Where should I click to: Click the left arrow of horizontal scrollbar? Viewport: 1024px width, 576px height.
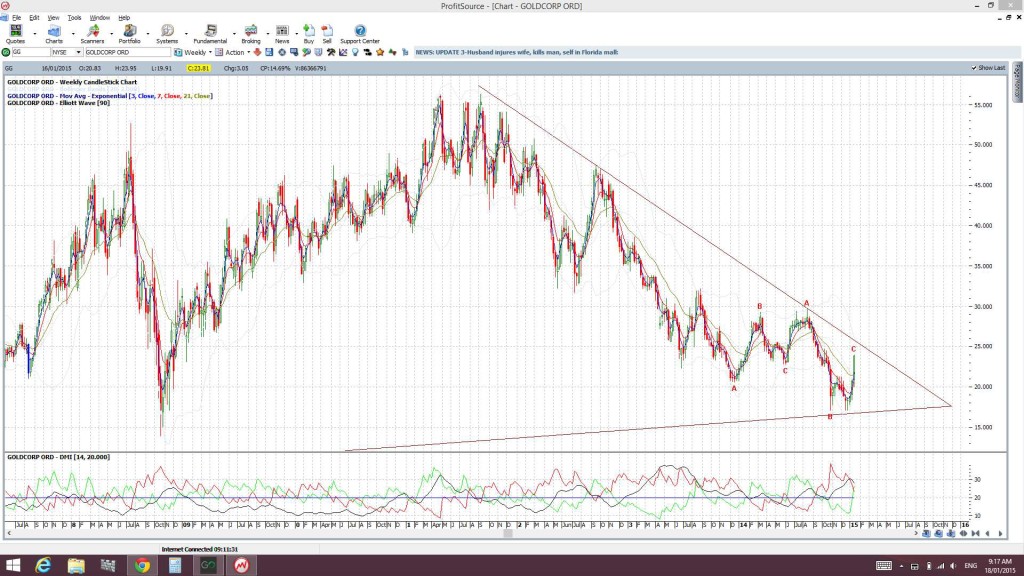pyautogui.click(x=8, y=534)
